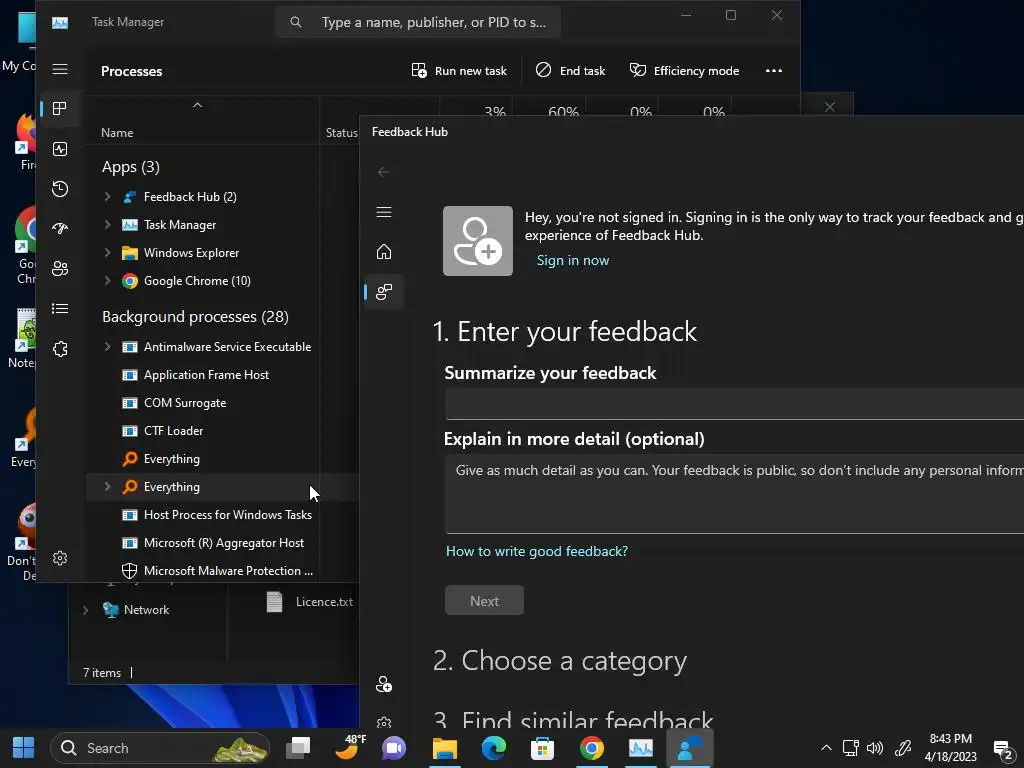Click the Sign in now link
The image size is (1024, 768).
[573, 261]
